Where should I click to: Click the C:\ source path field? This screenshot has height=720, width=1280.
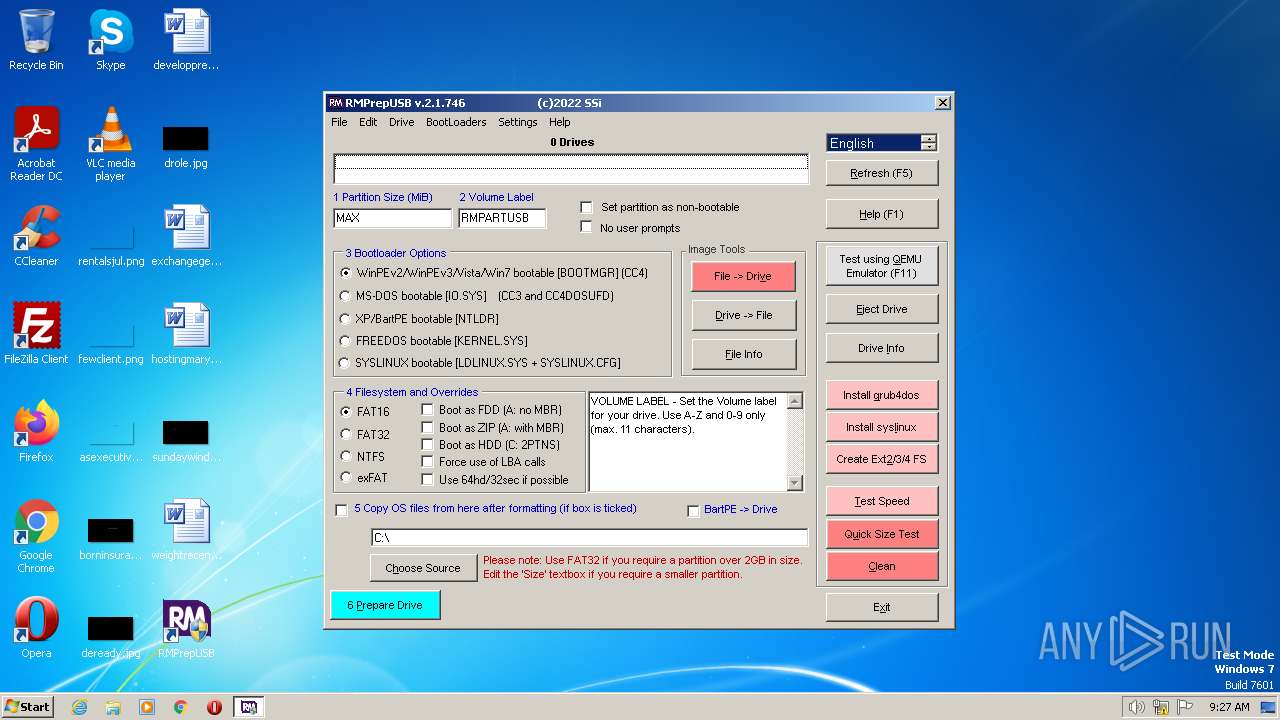[589, 537]
